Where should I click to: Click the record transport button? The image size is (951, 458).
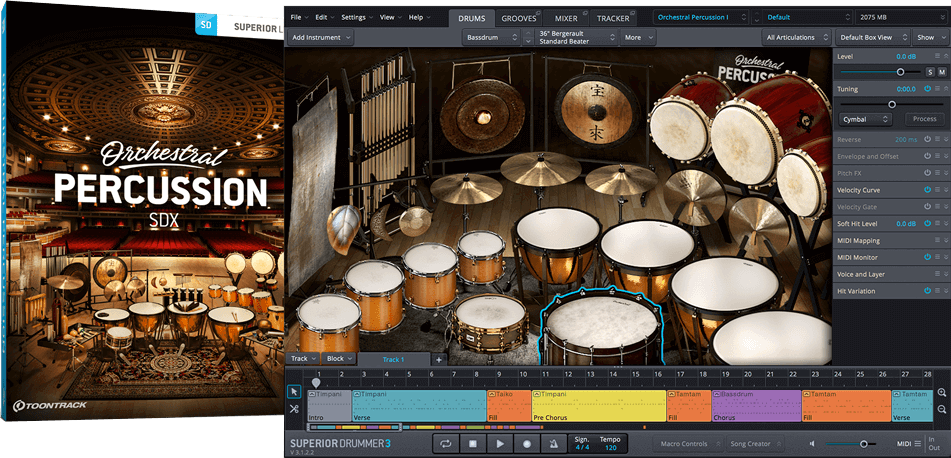[527, 443]
